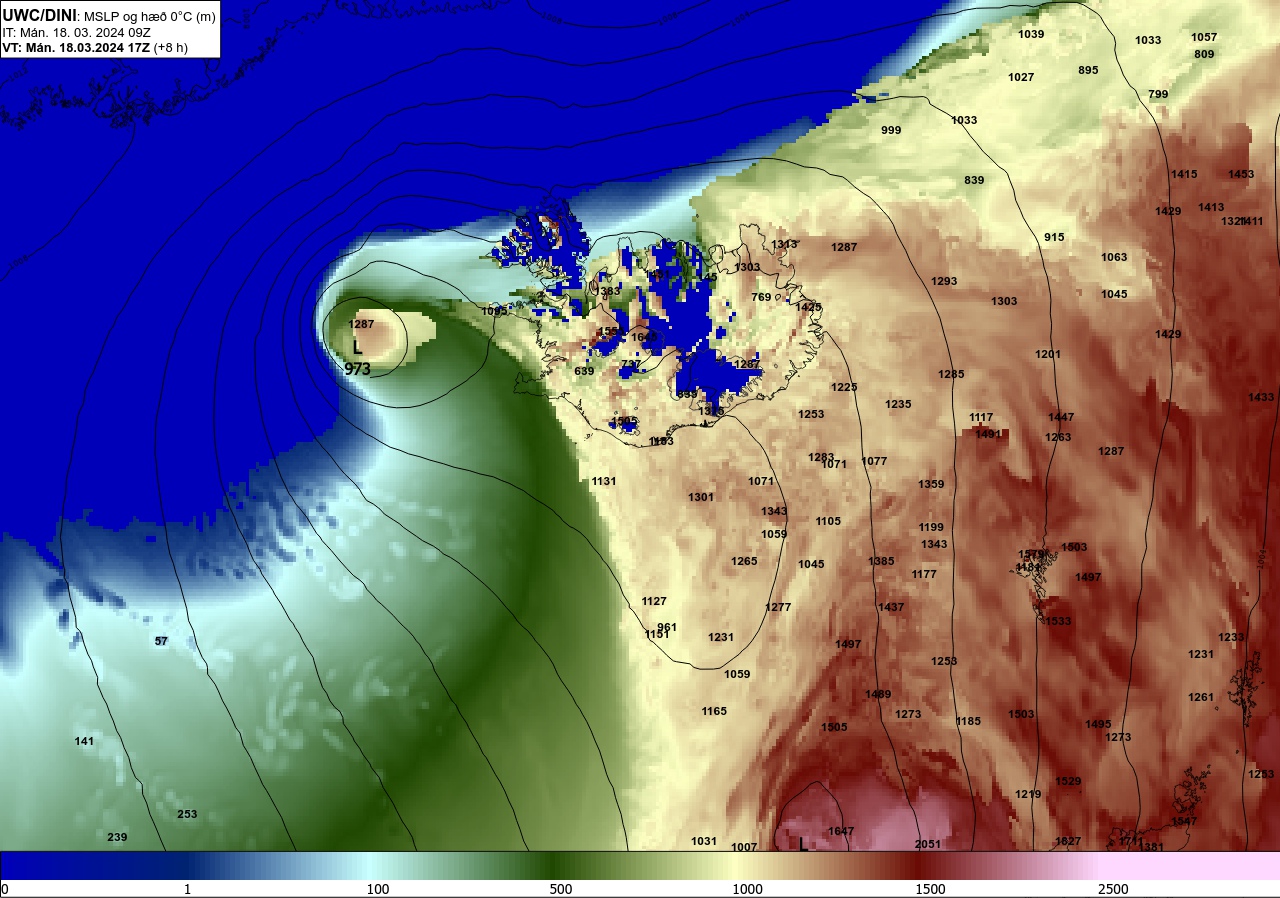Click the color scale label 500

(x=560, y=889)
